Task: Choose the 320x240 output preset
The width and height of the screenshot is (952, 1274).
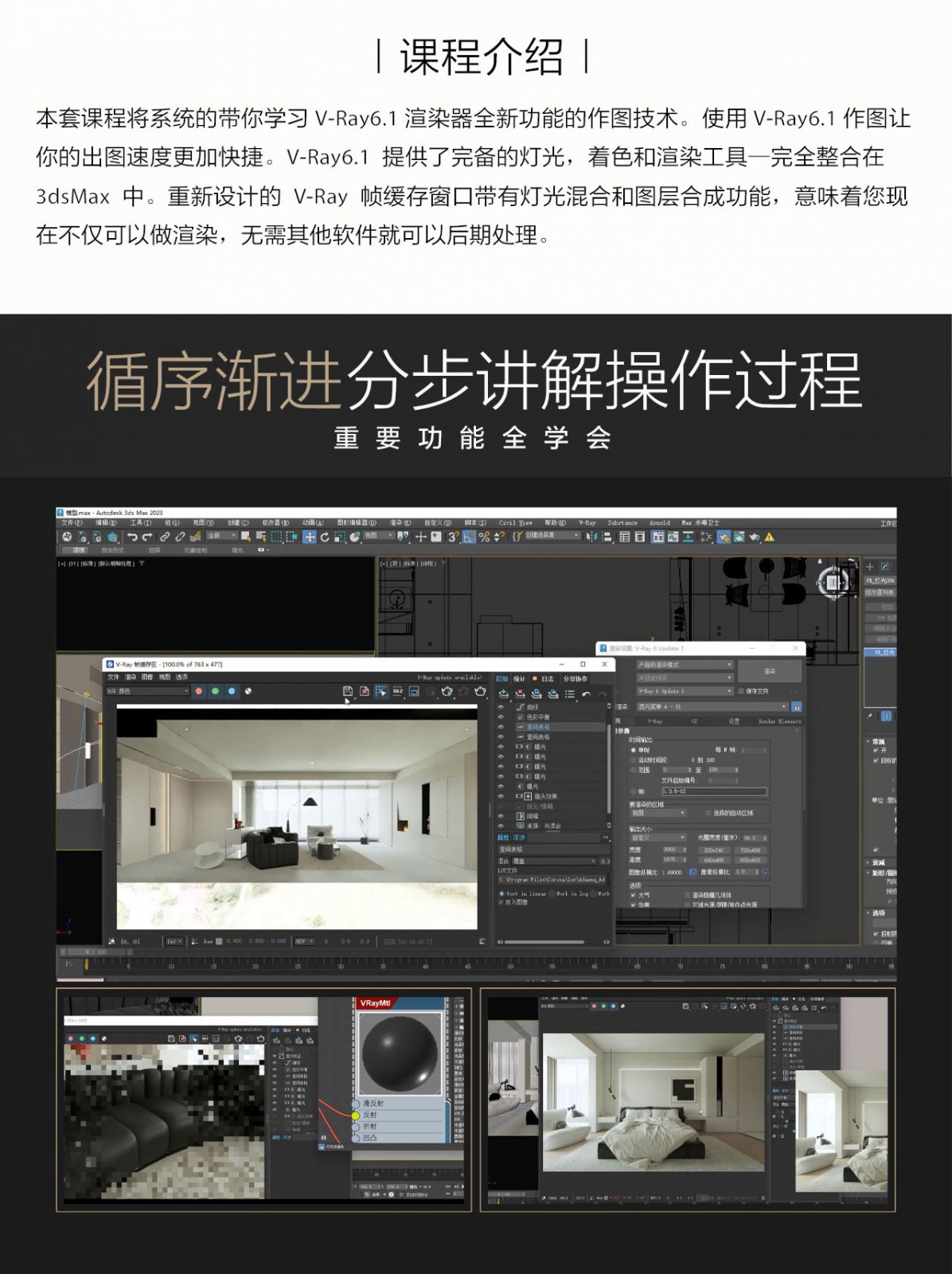Action: [x=714, y=850]
